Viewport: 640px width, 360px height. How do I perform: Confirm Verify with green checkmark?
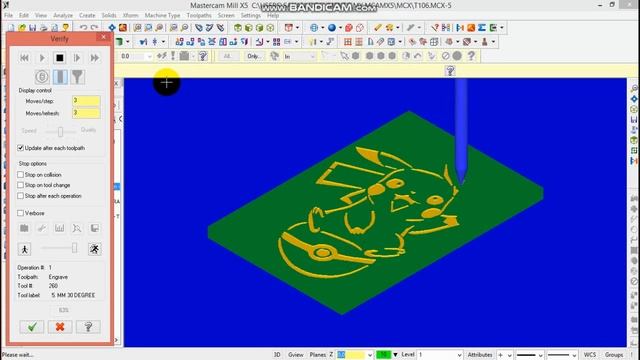(x=32, y=327)
